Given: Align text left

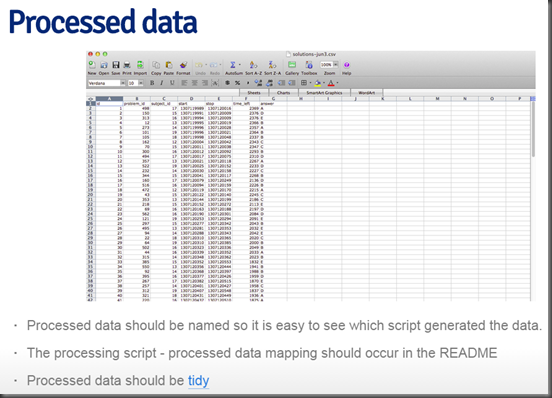Looking at the screenshot, I should (184, 83).
